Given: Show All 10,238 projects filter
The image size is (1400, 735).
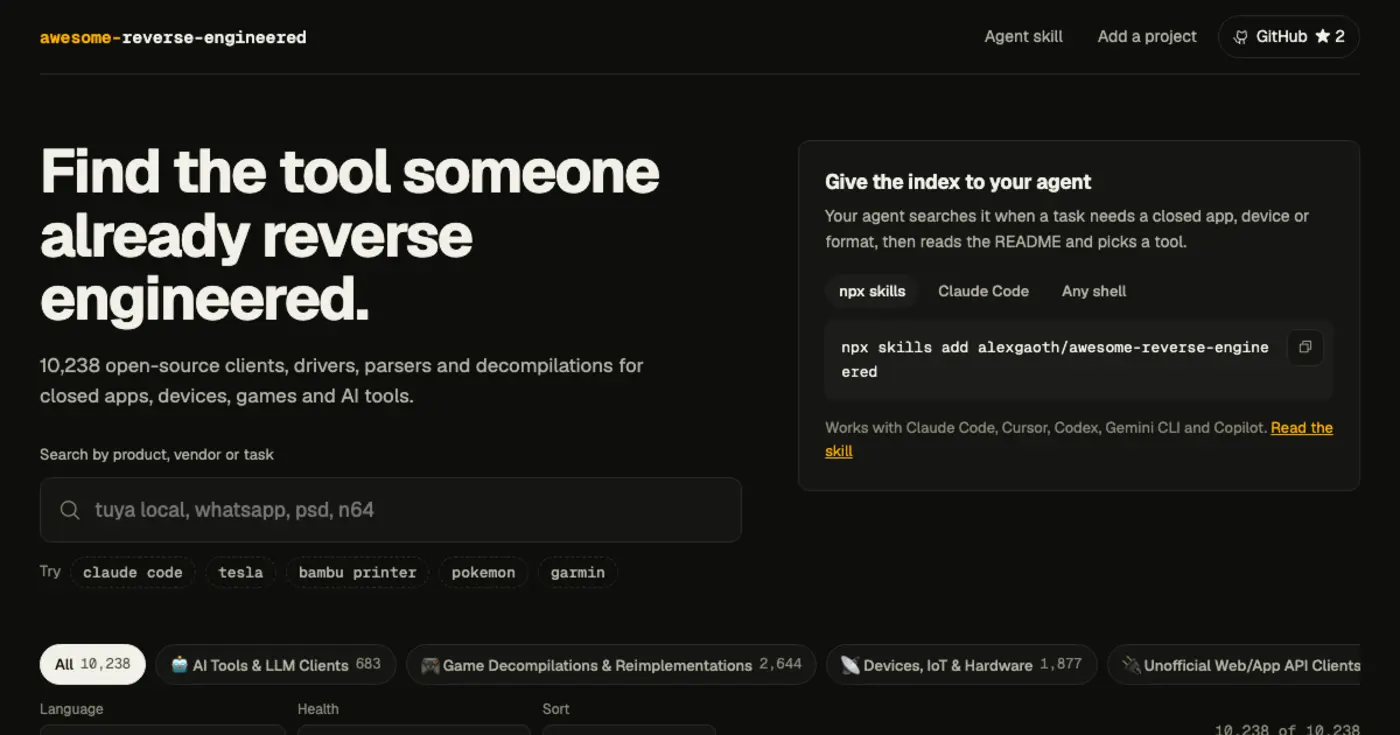Looking at the screenshot, I should click(x=93, y=665).
